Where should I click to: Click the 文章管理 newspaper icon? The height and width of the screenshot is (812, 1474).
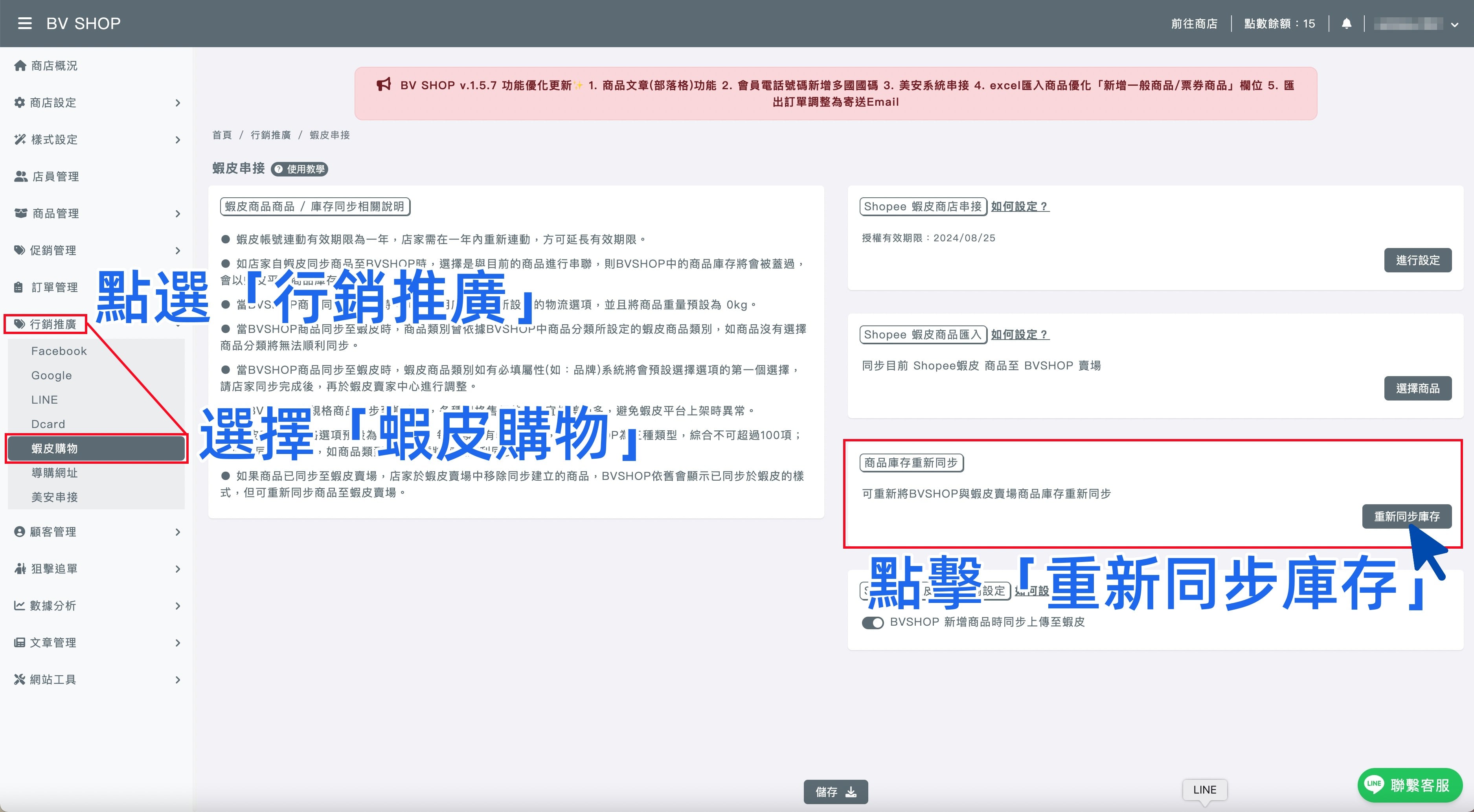(x=19, y=642)
